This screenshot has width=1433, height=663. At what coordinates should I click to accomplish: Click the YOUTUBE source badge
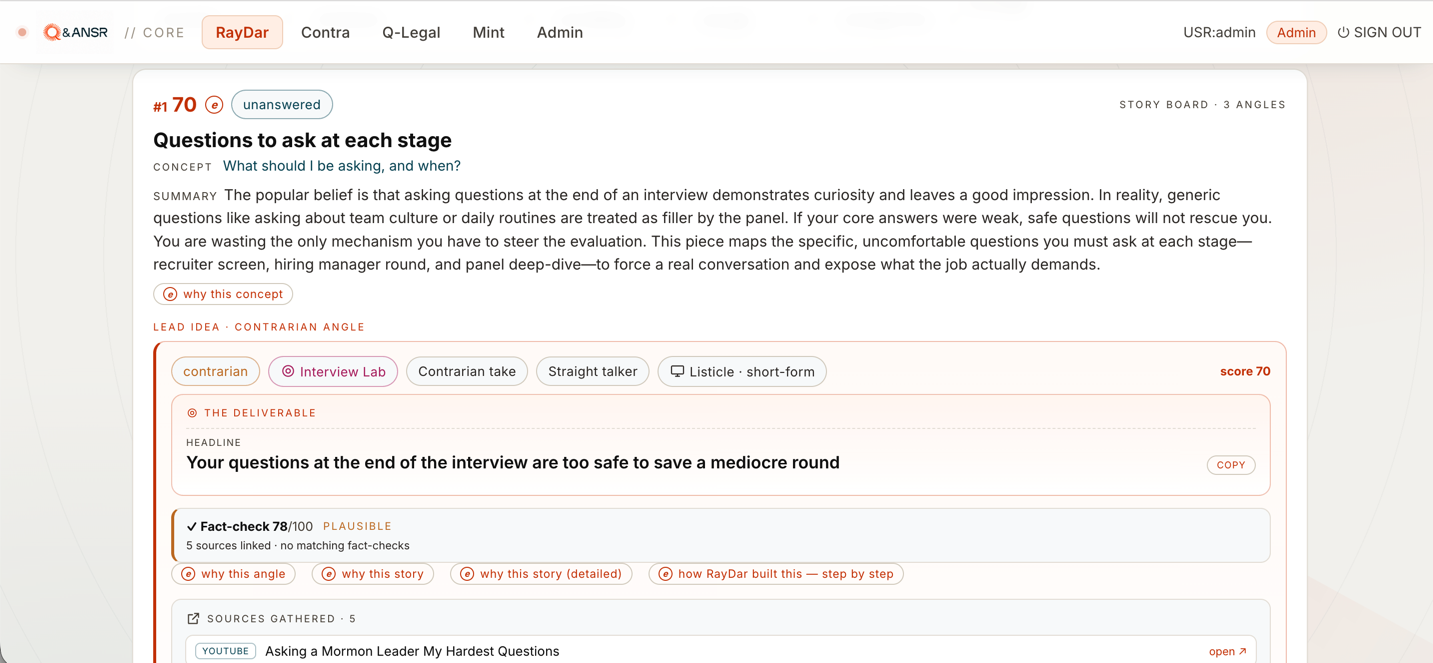click(x=226, y=651)
